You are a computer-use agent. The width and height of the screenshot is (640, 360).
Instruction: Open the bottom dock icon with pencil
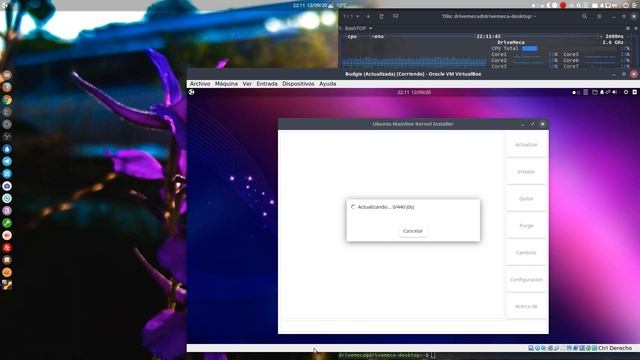pos(7,284)
